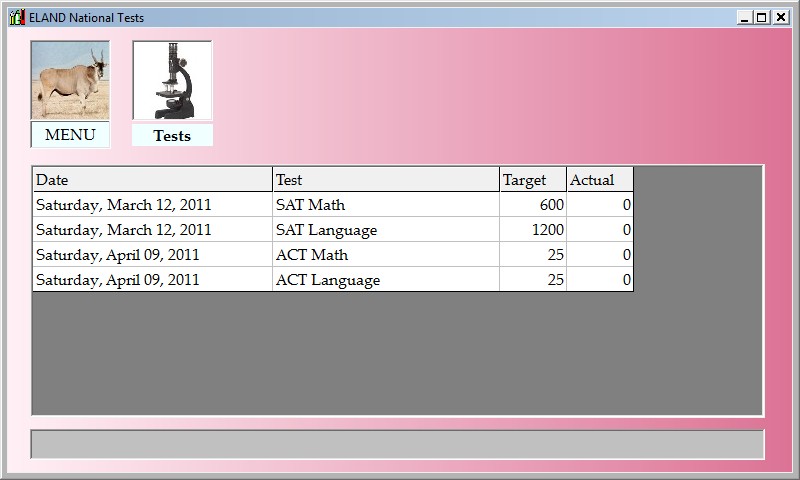Click the Target column header
The height and width of the screenshot is (480, 800).
click(532, 180)
